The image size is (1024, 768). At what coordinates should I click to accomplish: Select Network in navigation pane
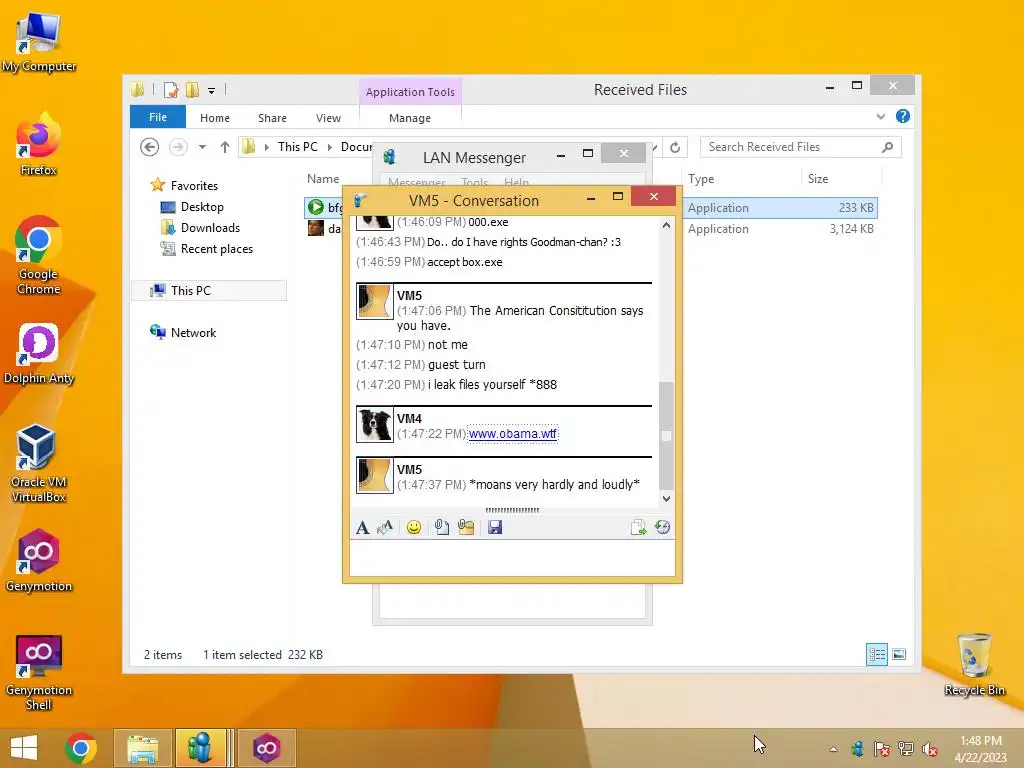pos(193,332)
